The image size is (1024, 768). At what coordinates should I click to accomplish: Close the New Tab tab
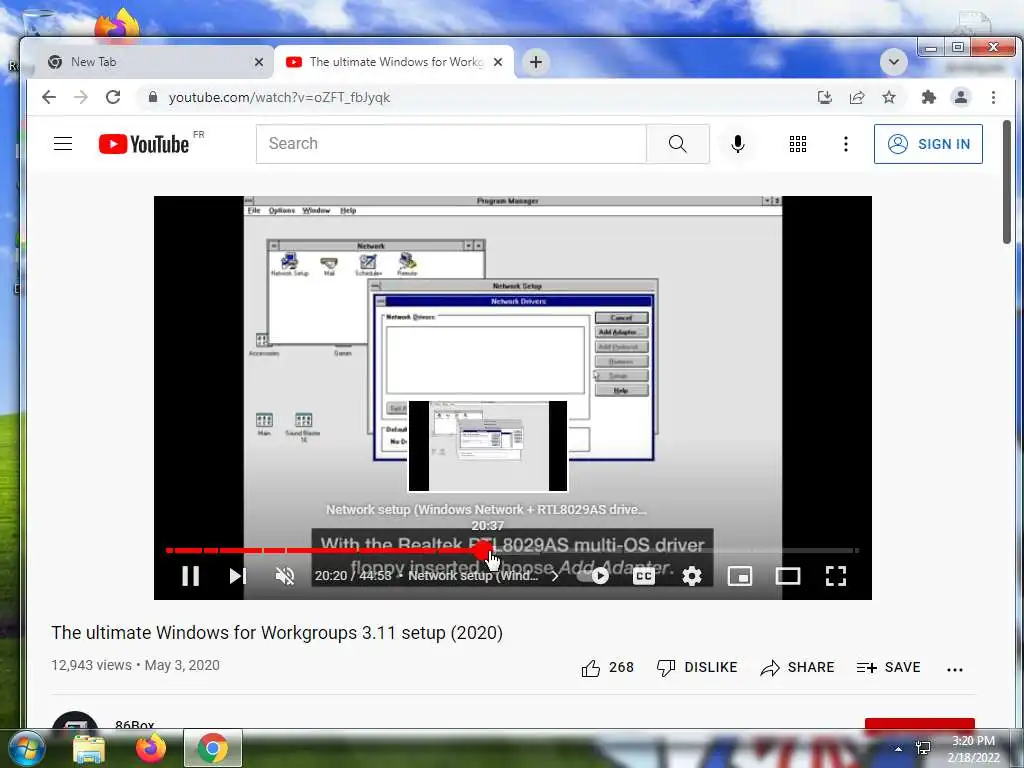click(x=259, y=62)
